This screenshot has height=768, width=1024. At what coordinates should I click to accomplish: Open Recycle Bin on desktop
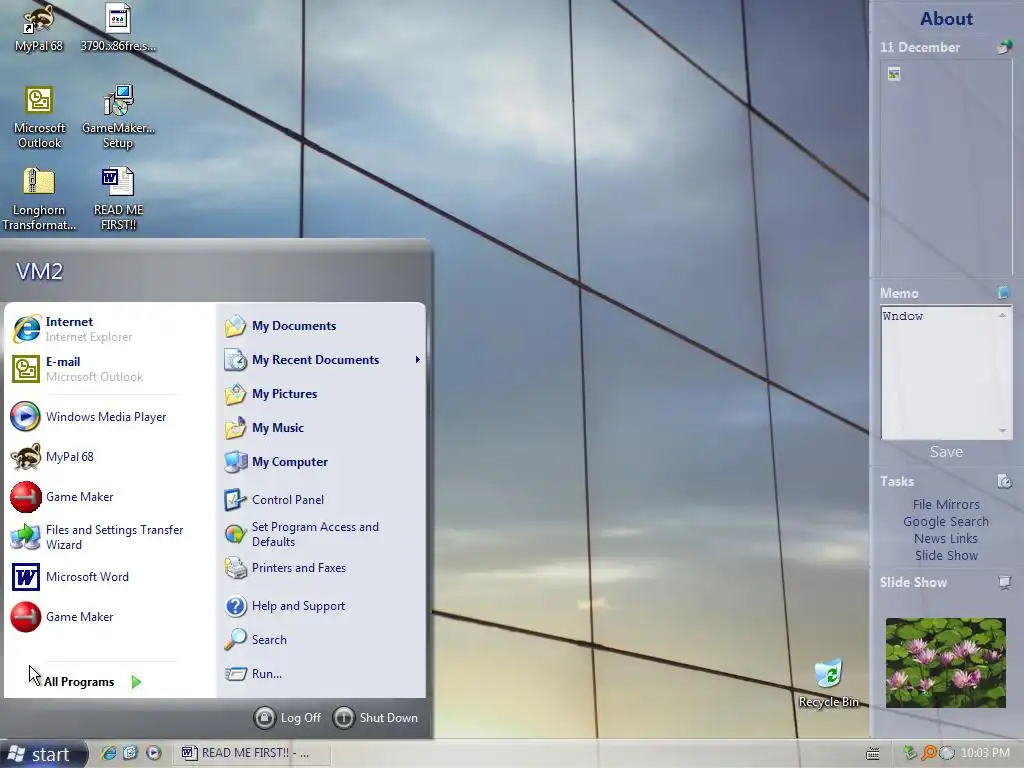[829, 684]
